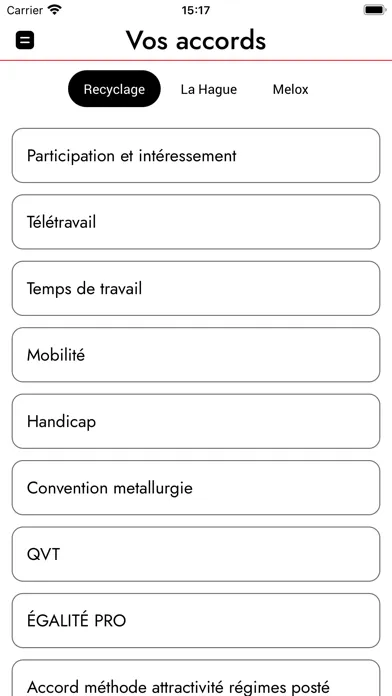This screenshot has width=392, height=696.
Task: Open the QVT accord
Action: pos(196,554)
